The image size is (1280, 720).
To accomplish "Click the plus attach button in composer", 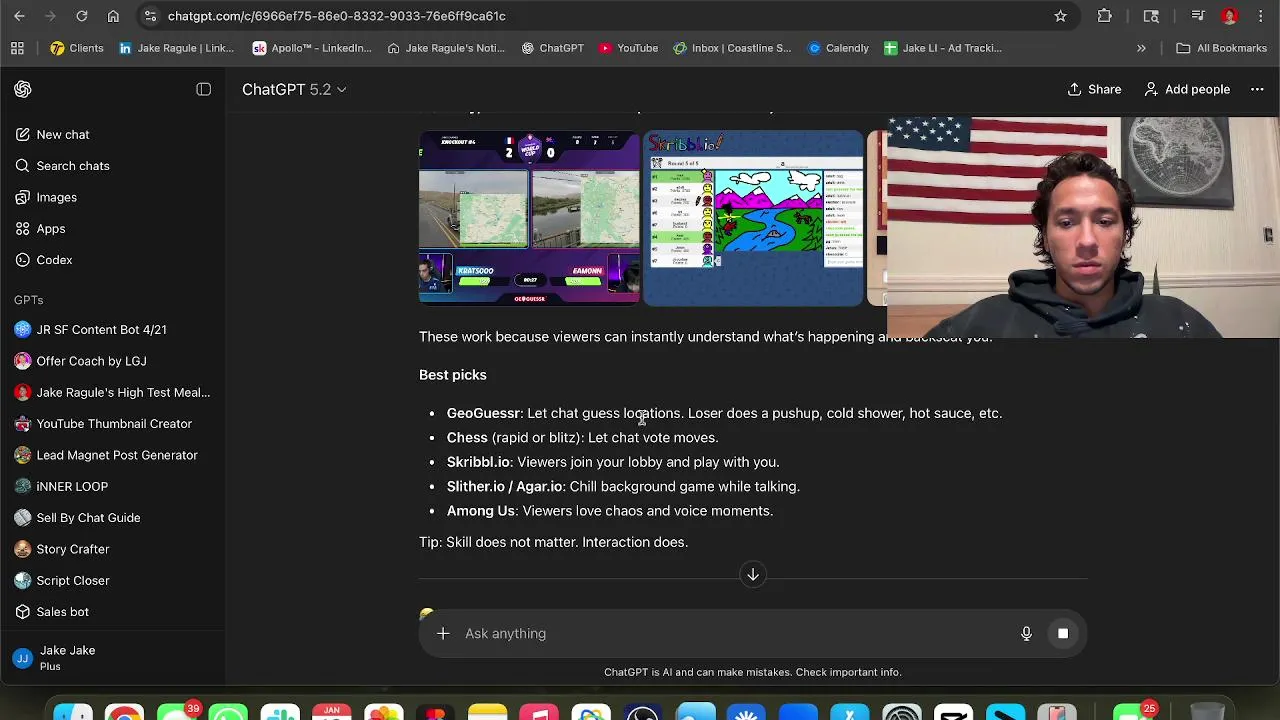I will pyautogui.click(x=443, y=633).
